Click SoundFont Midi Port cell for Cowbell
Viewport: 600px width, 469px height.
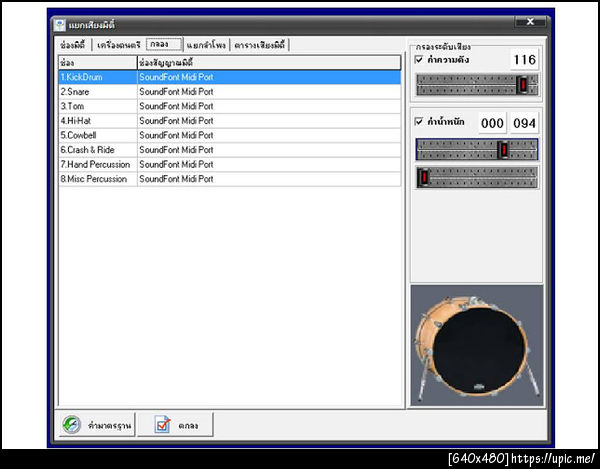269,135
